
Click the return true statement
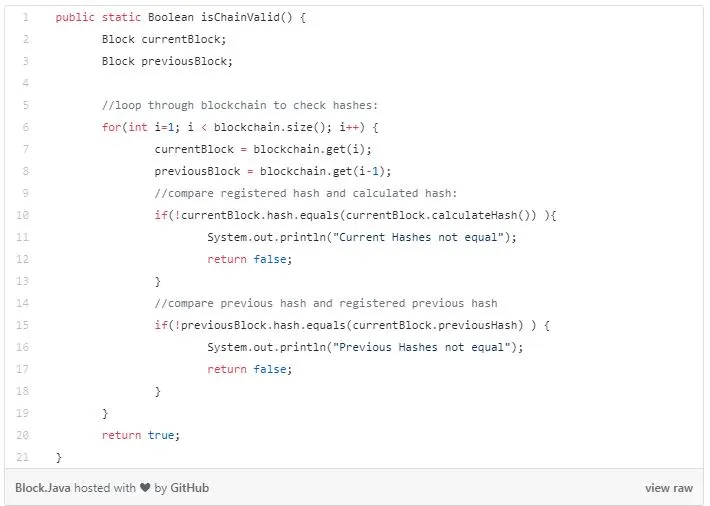point(141,435)
